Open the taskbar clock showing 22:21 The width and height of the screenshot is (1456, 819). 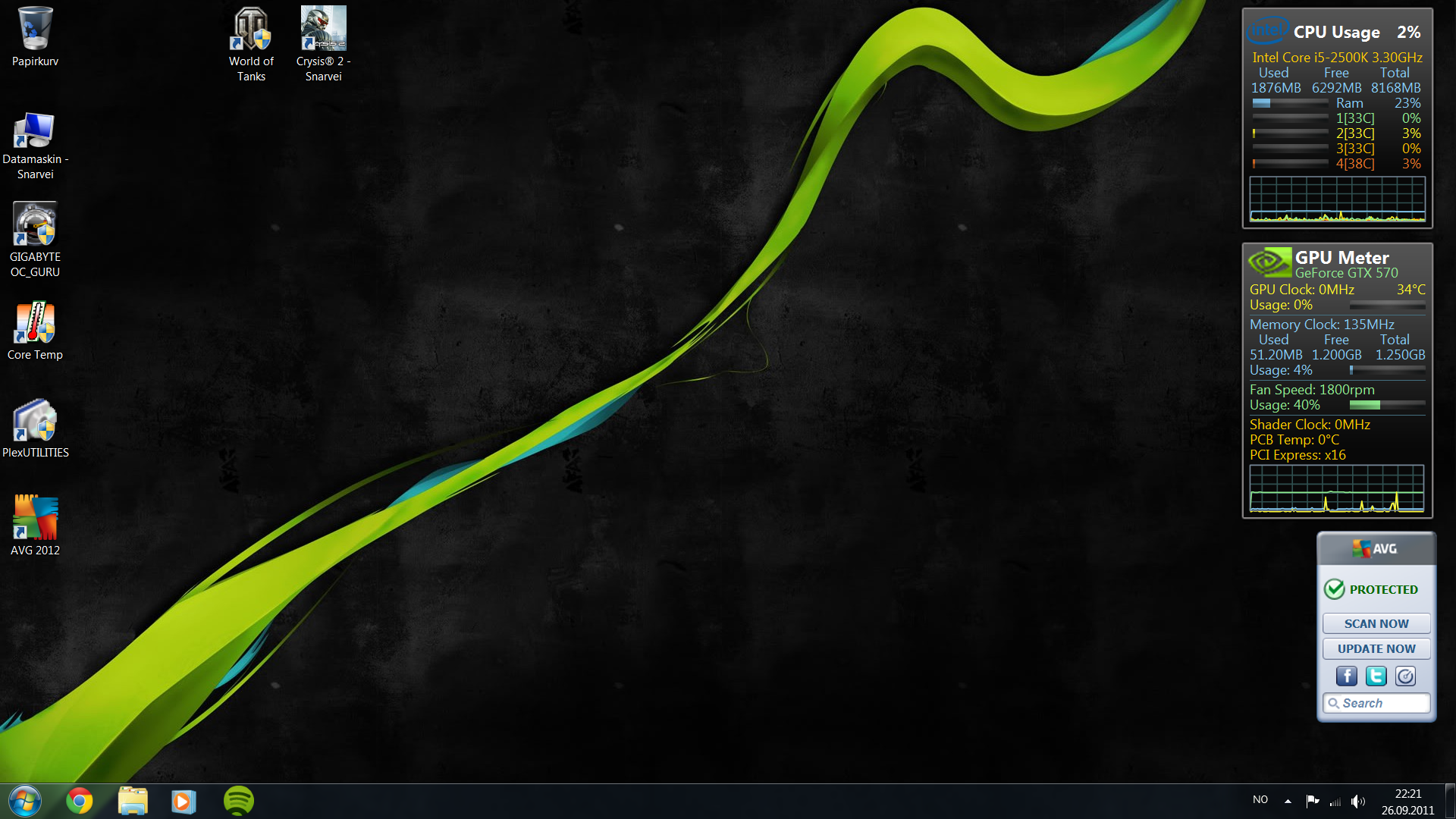pos(1408,802)
